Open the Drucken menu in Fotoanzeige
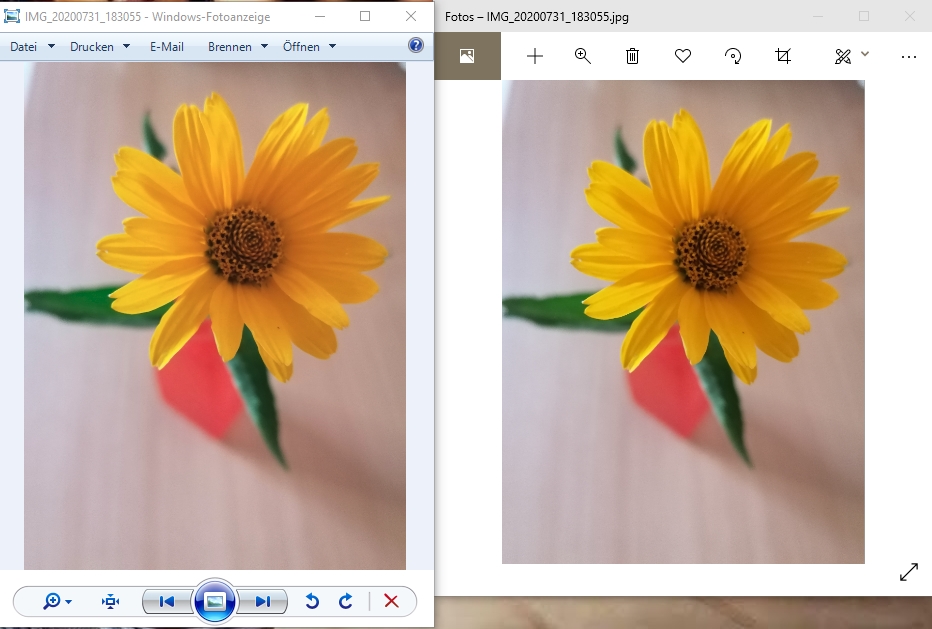Screen dimensions: 932x629 [92, 46]
